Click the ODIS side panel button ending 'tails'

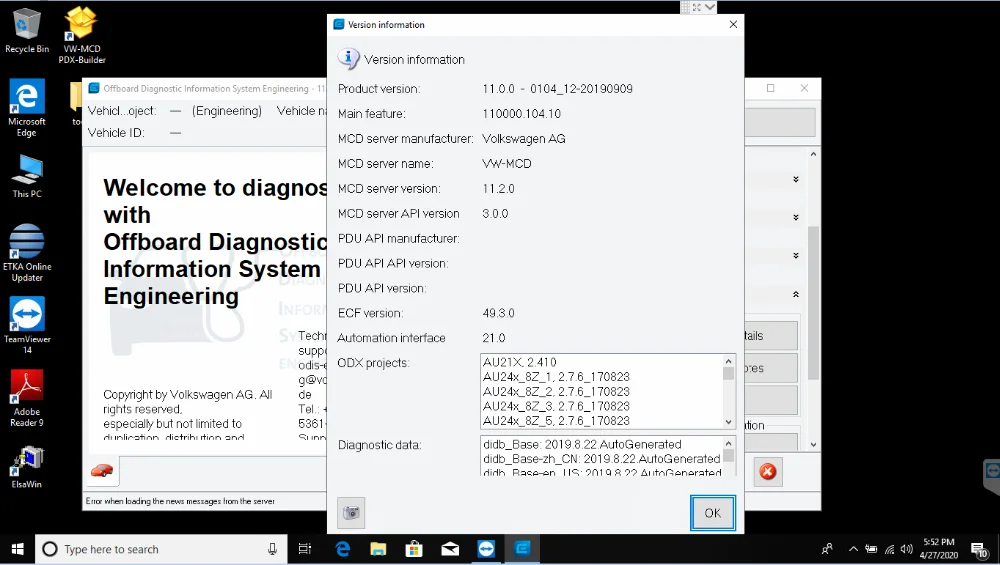pos(771,336)
